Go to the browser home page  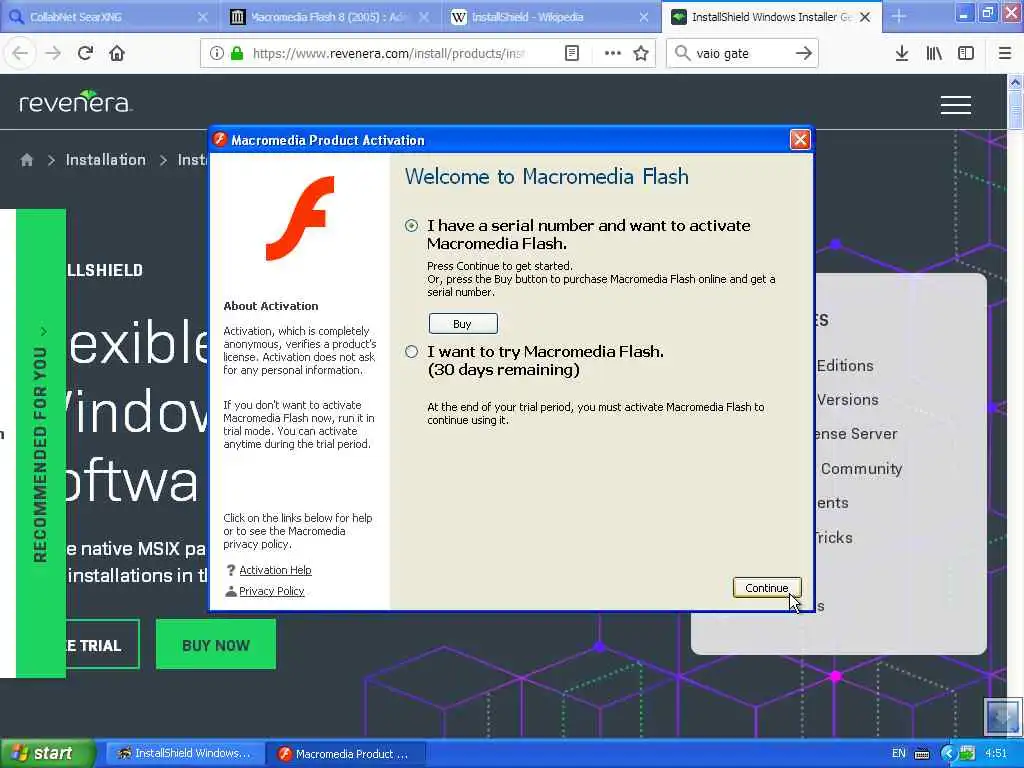pyautogui.click(x=117, y=53)
